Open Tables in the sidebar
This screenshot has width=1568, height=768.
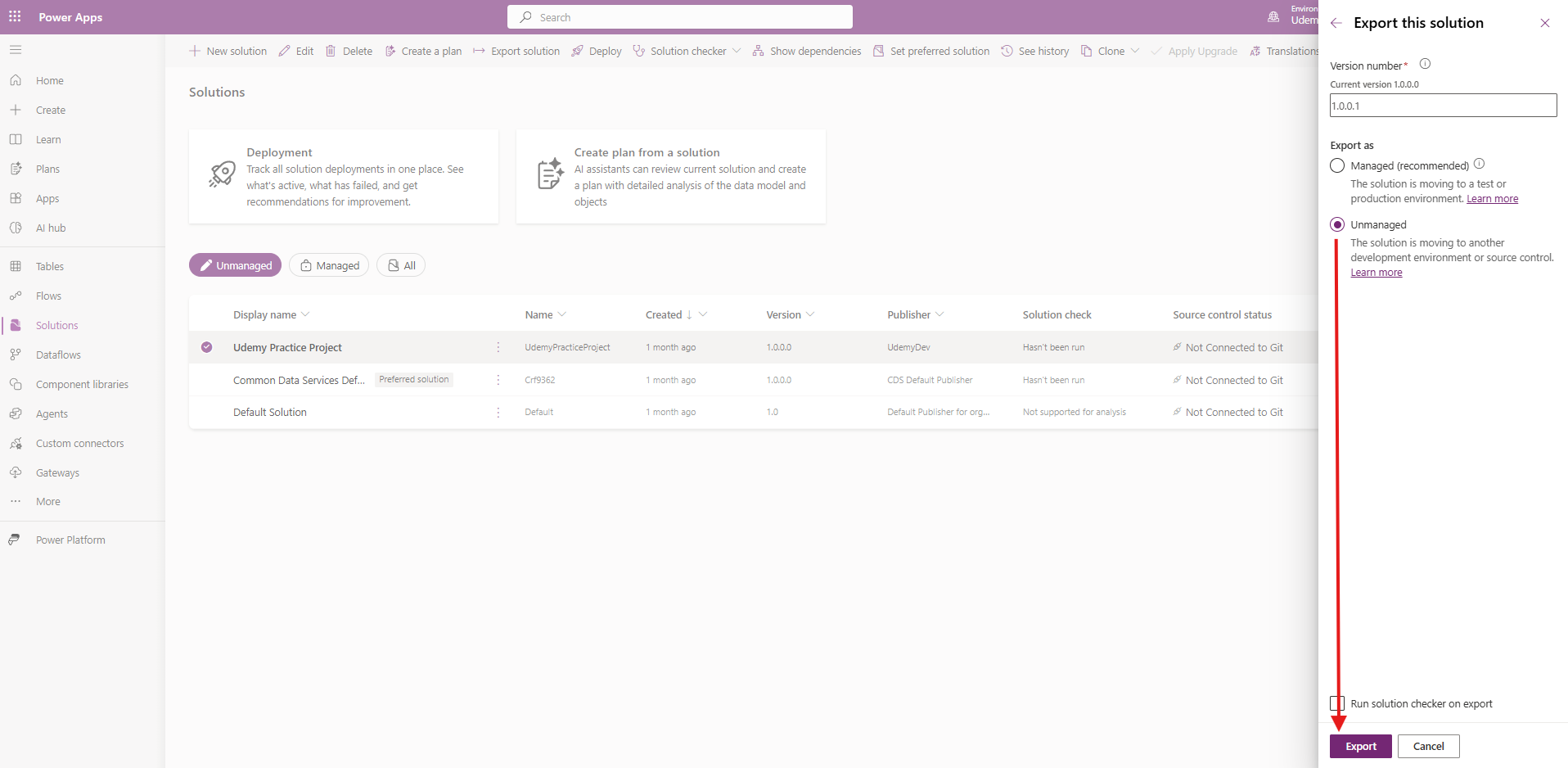click(x=50, y=266)
